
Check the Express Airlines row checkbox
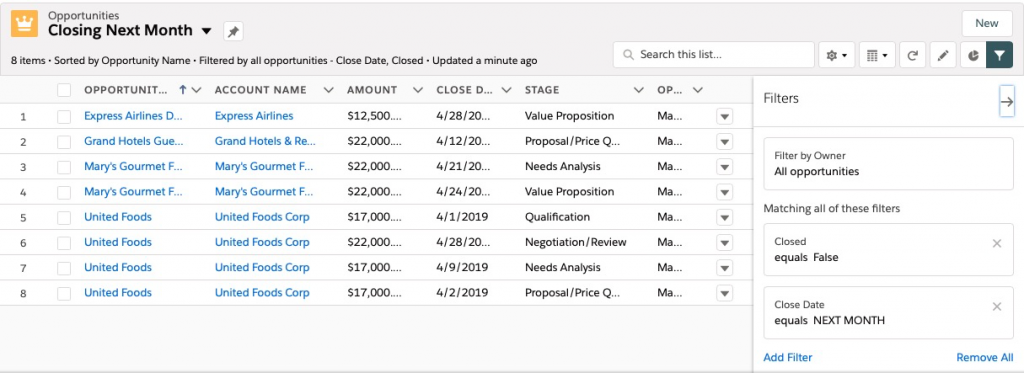coord(64,116)
